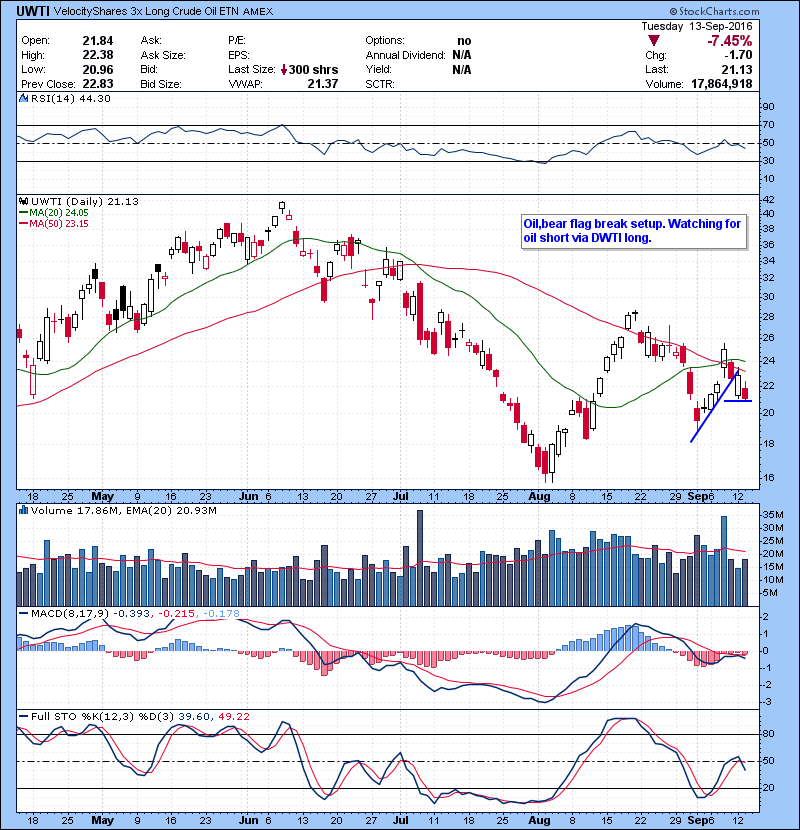Click the stochastic %D value 49.22
This screenshot has height=830, width=800.
pyautogui.click(x=233, y=716)
